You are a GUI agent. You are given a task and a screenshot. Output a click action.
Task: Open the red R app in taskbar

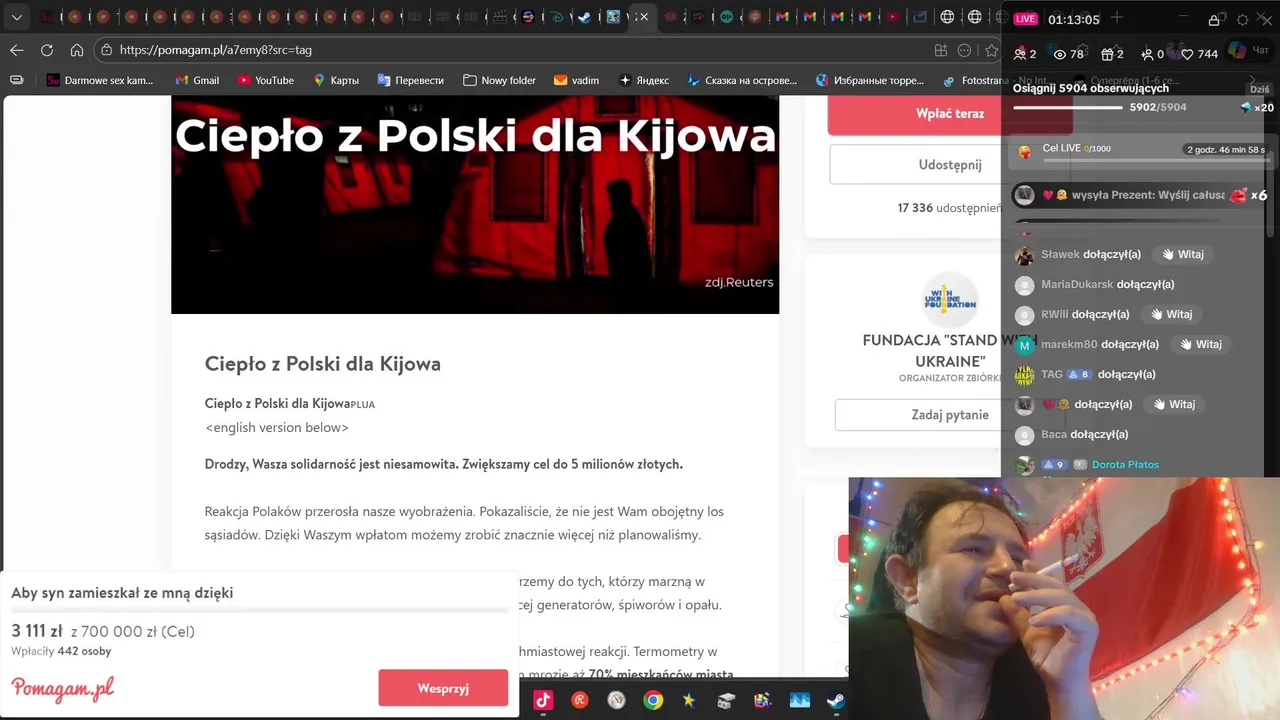click(579, 700)
